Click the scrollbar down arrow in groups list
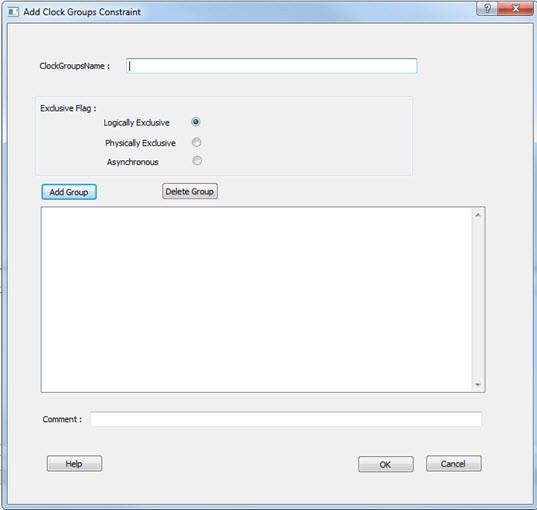The height and width of the screenshot is (510, 537). [x=478, y=385]
